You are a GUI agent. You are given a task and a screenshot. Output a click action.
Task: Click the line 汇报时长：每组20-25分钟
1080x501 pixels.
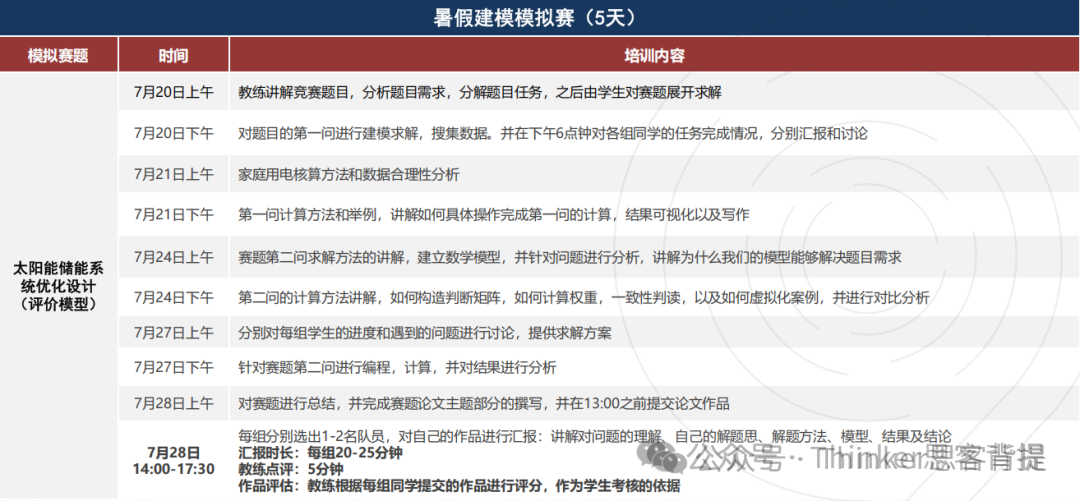pos(320,453)
